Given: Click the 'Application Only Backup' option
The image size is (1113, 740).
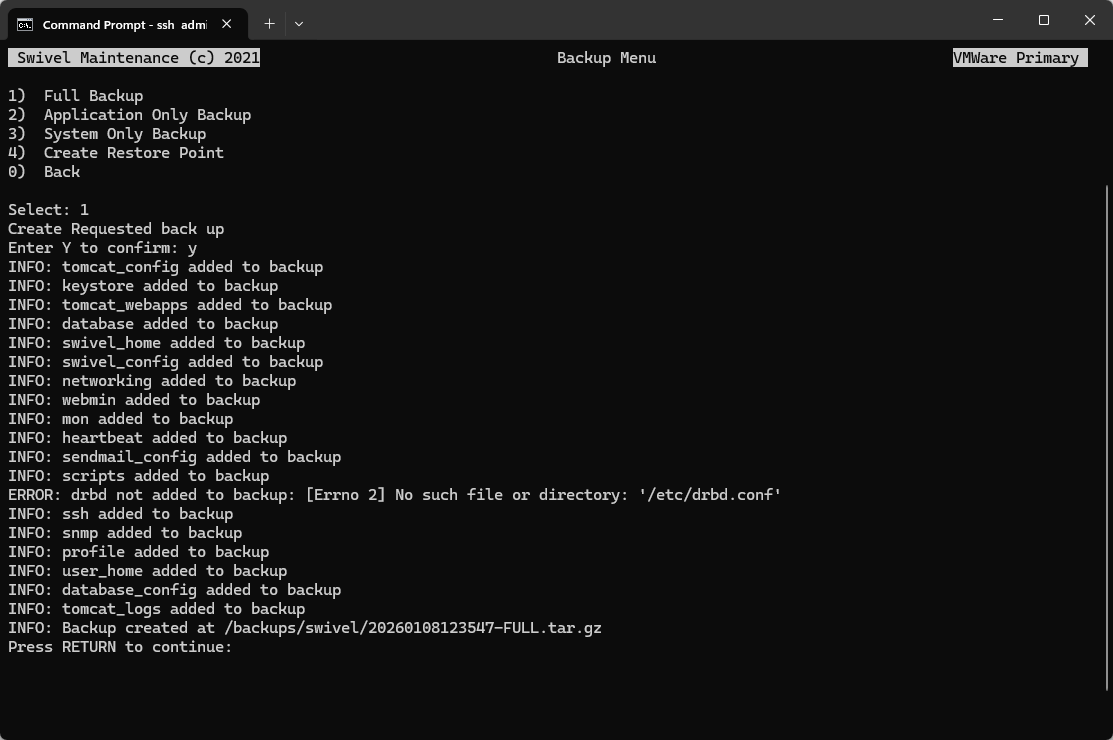Looking at the screenshot, I should click(x=147, y=114).
